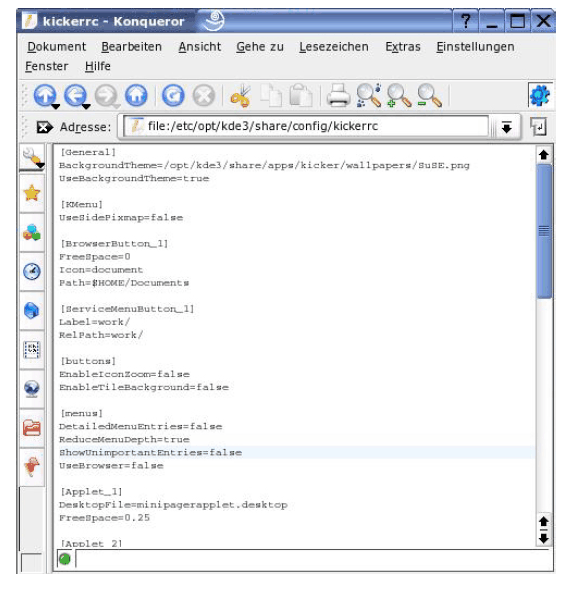Zoom in with the plus magnifier

398,96
